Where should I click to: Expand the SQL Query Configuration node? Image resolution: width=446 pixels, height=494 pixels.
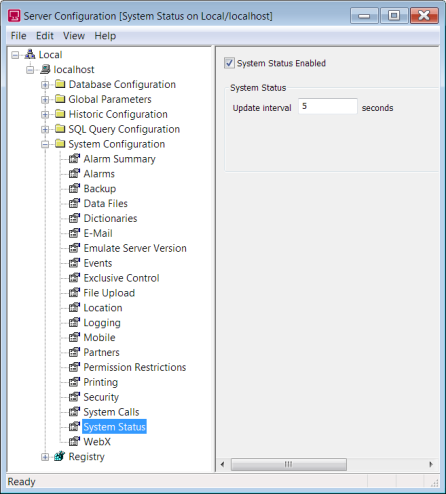45,129
